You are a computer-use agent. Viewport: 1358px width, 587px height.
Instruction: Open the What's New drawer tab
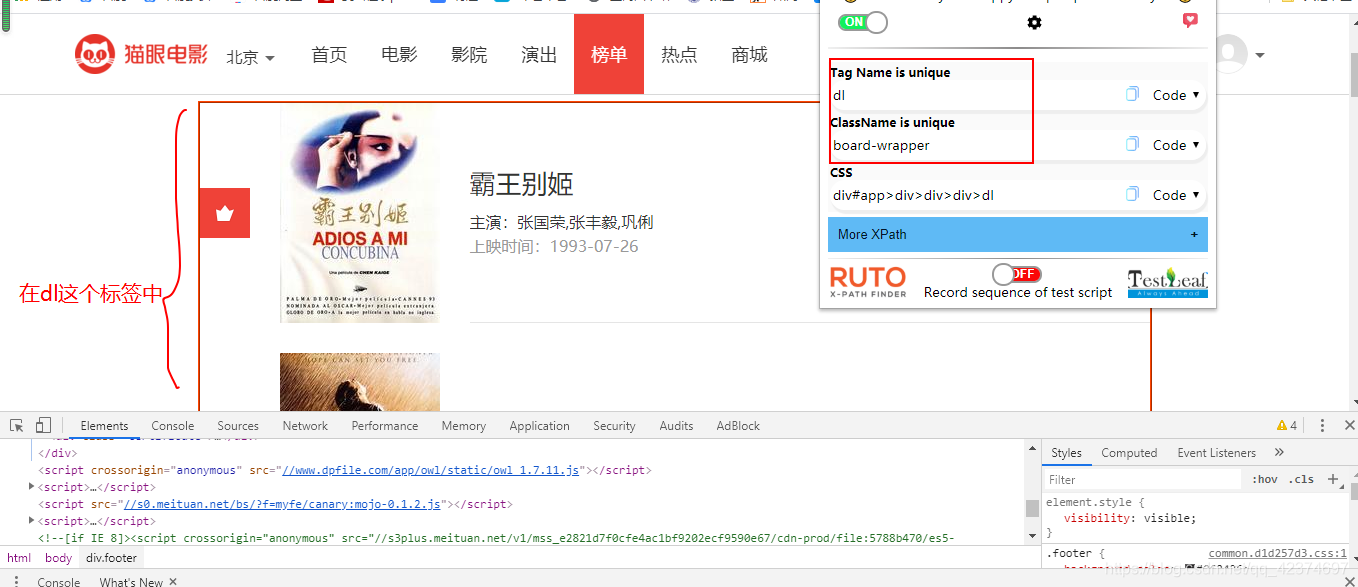[131, 581]
